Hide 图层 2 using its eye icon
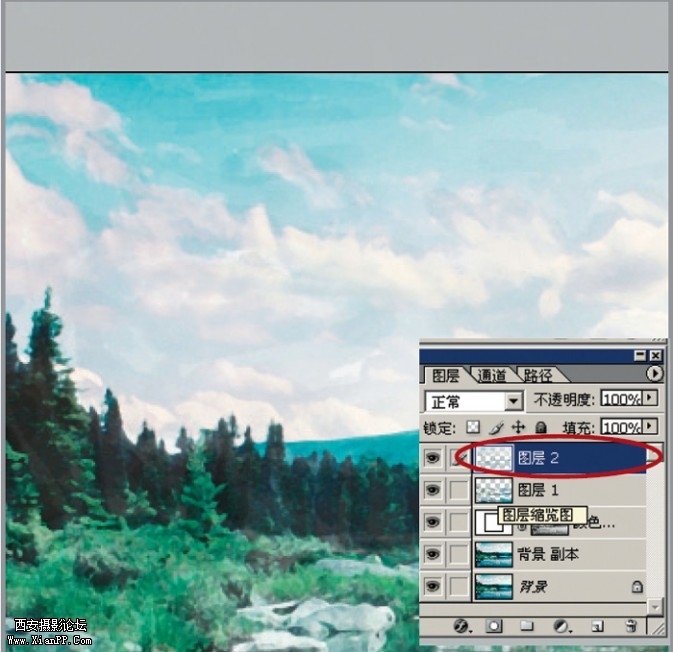 point(433,458)
